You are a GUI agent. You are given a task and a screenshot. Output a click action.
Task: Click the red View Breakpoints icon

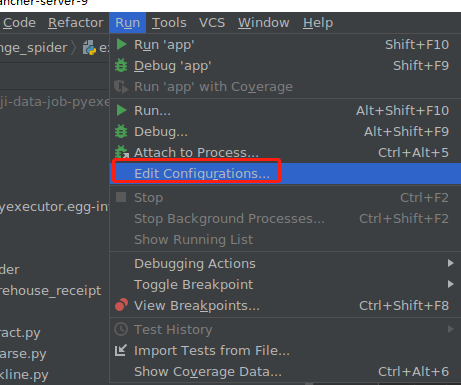(121, 305)
